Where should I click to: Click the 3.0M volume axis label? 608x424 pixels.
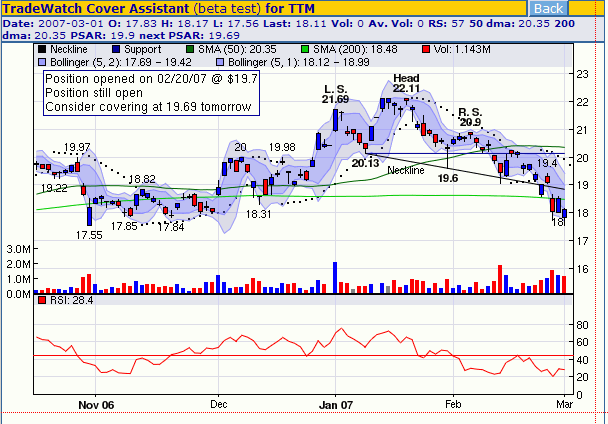[18, 249]
